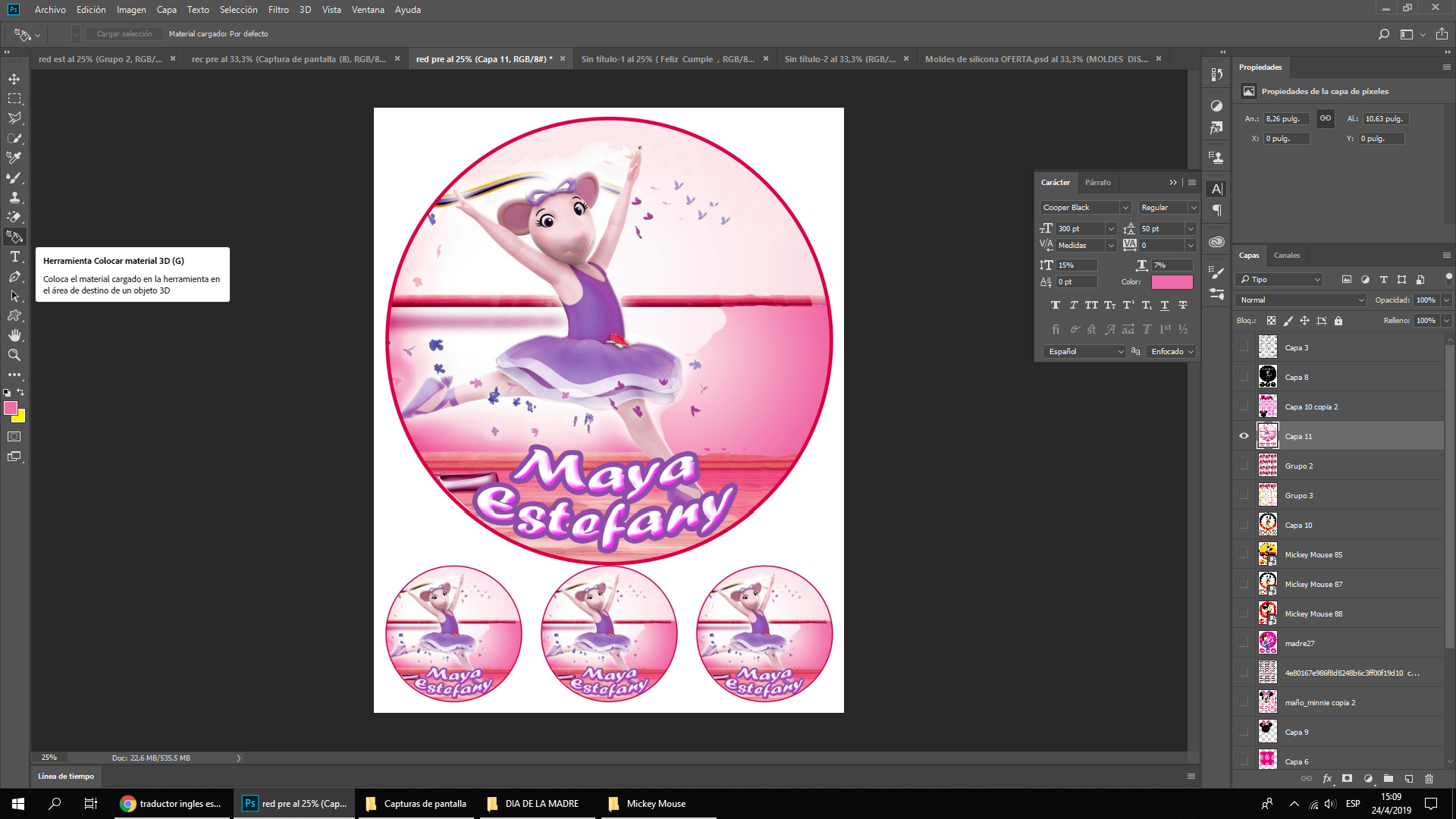Toggle lock transparent pixels
Screen dimensions: 1456x819
click(x=1271, y=321)
